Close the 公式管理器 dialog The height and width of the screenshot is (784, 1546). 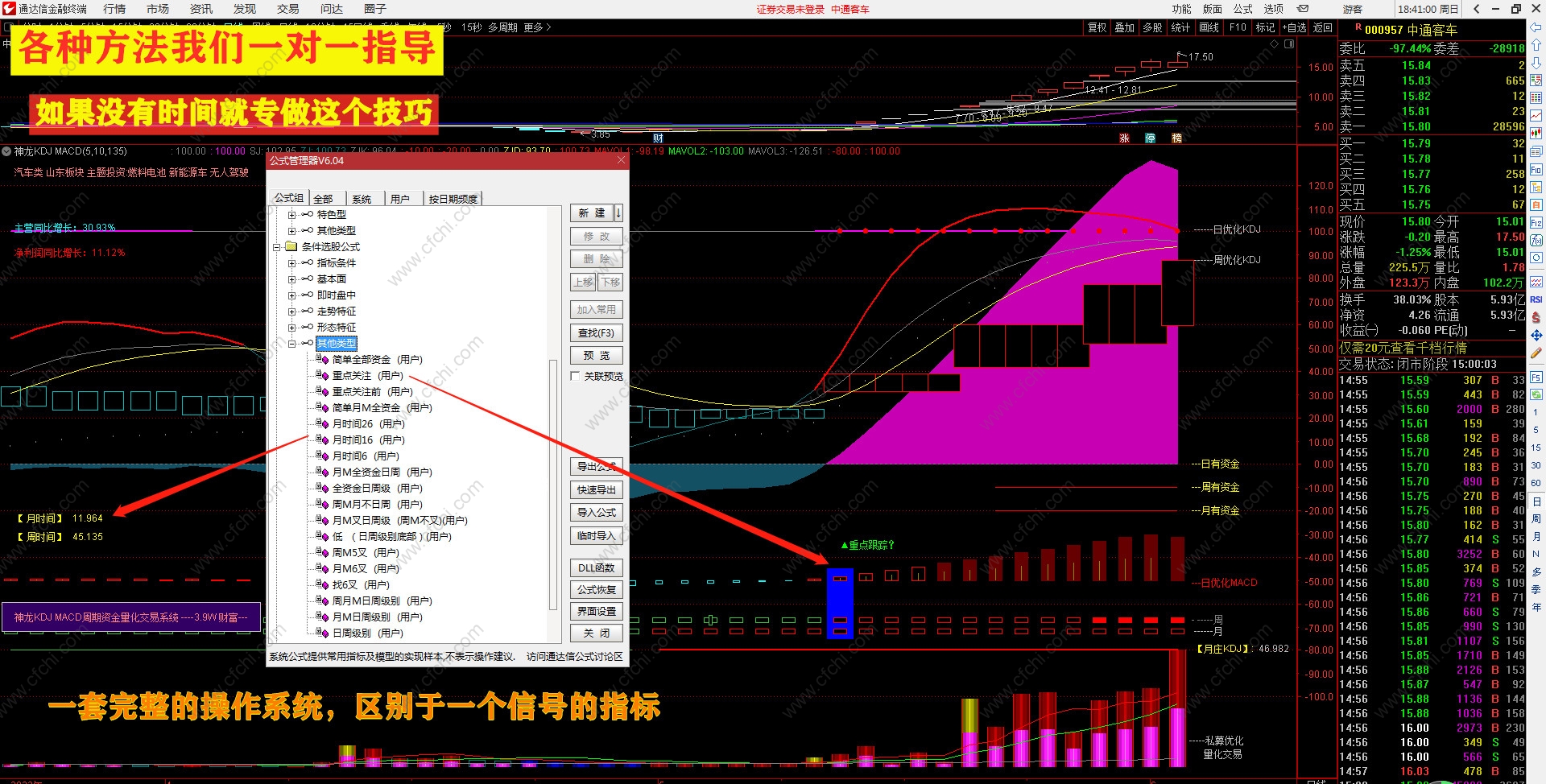tap(621, 160)
